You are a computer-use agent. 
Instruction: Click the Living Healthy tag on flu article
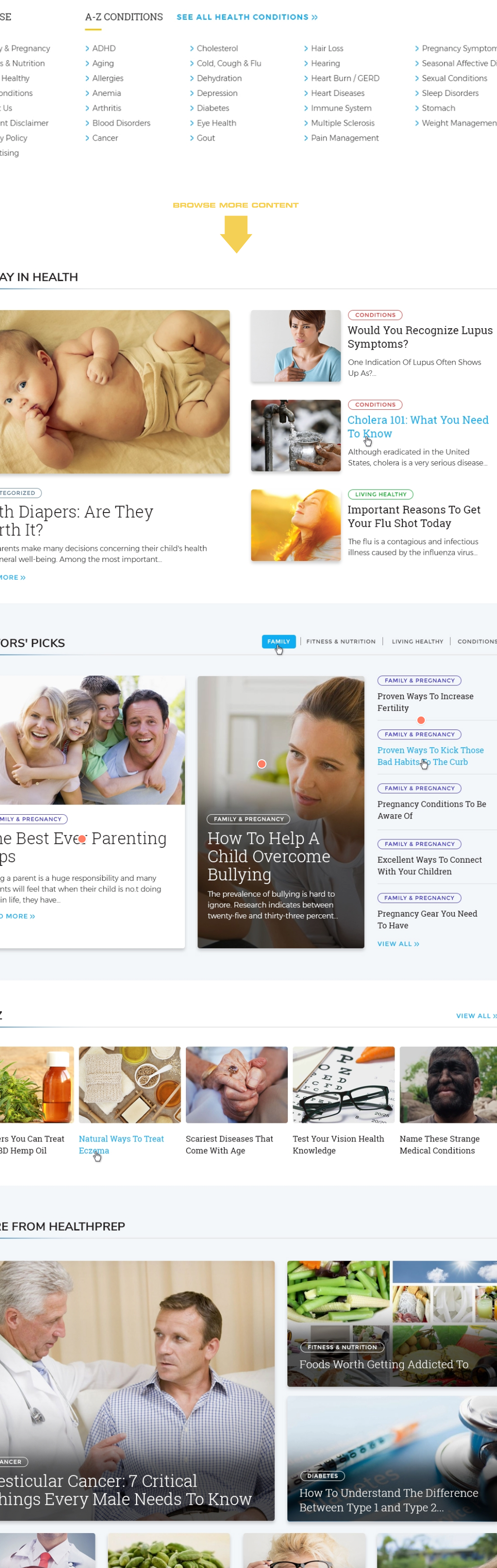coord(381,494)
